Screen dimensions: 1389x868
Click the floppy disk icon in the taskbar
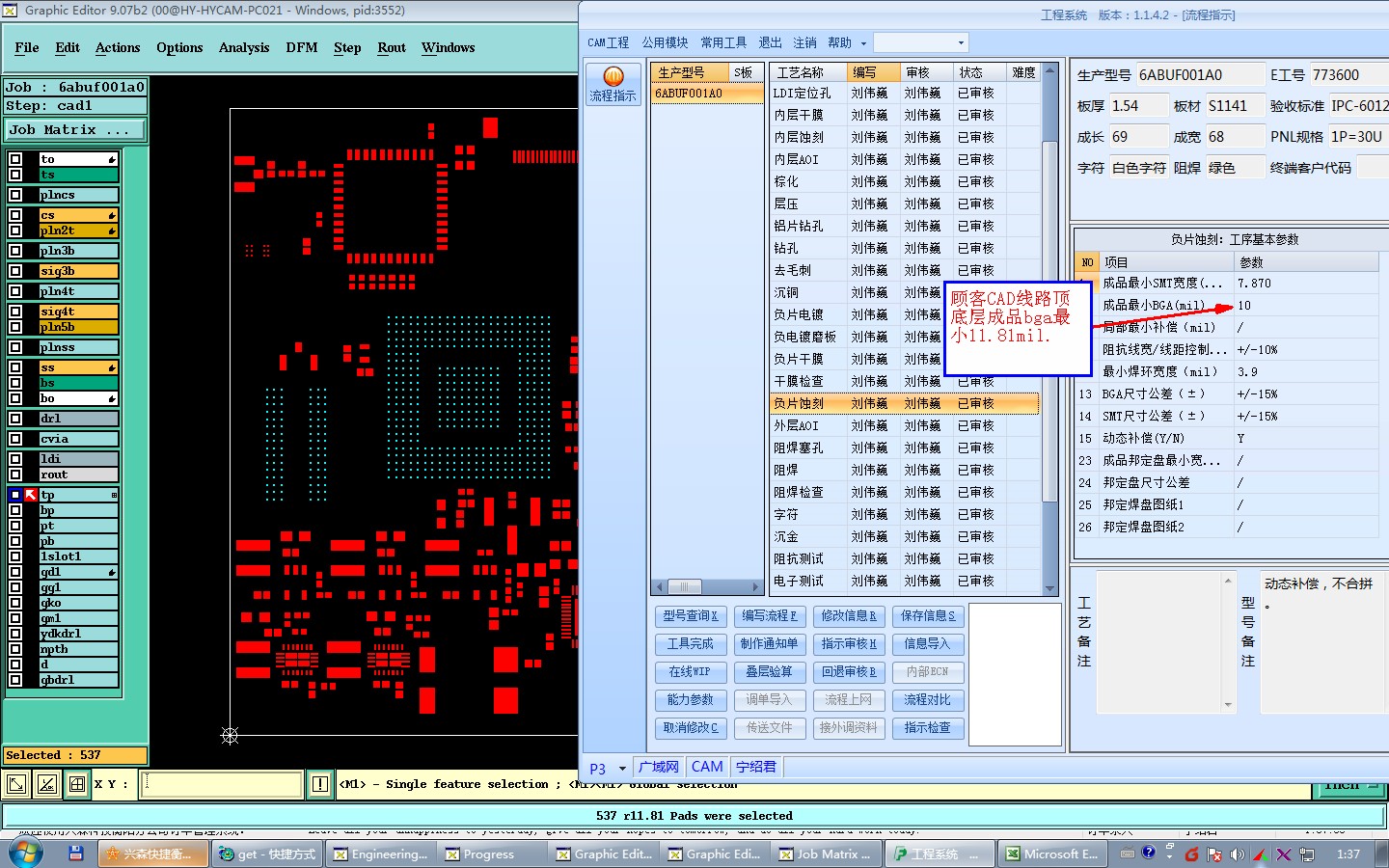(x=76, y=854)
